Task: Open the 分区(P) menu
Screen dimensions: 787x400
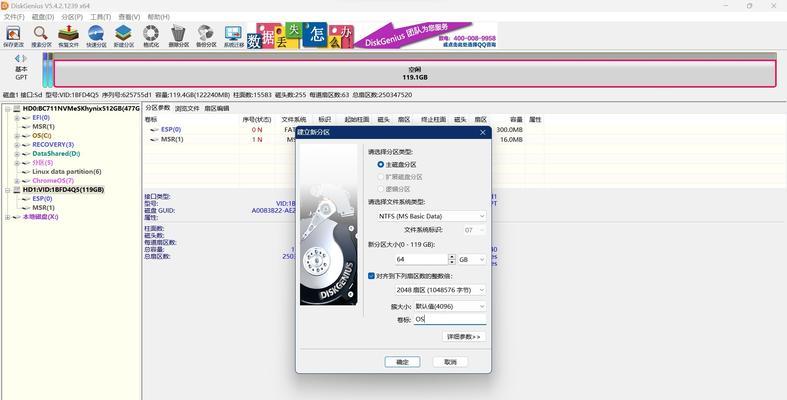Action: point(72,17)
